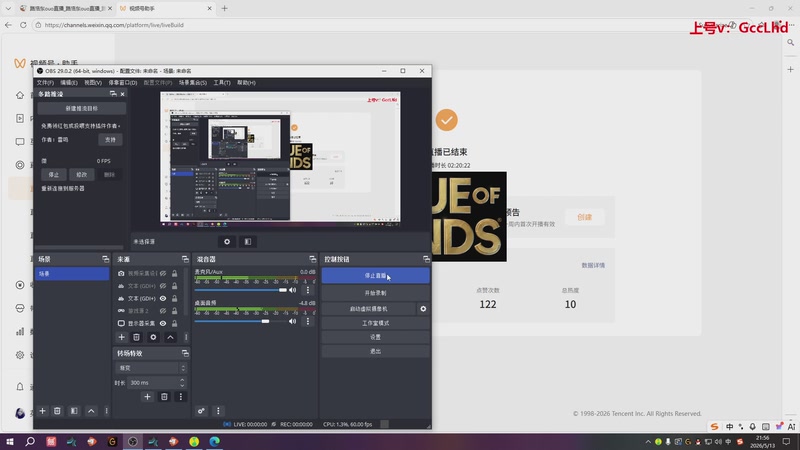Viewport: 800px width, 450px height.
Task: Add a scene transition with plus icon
Action: 147,396
